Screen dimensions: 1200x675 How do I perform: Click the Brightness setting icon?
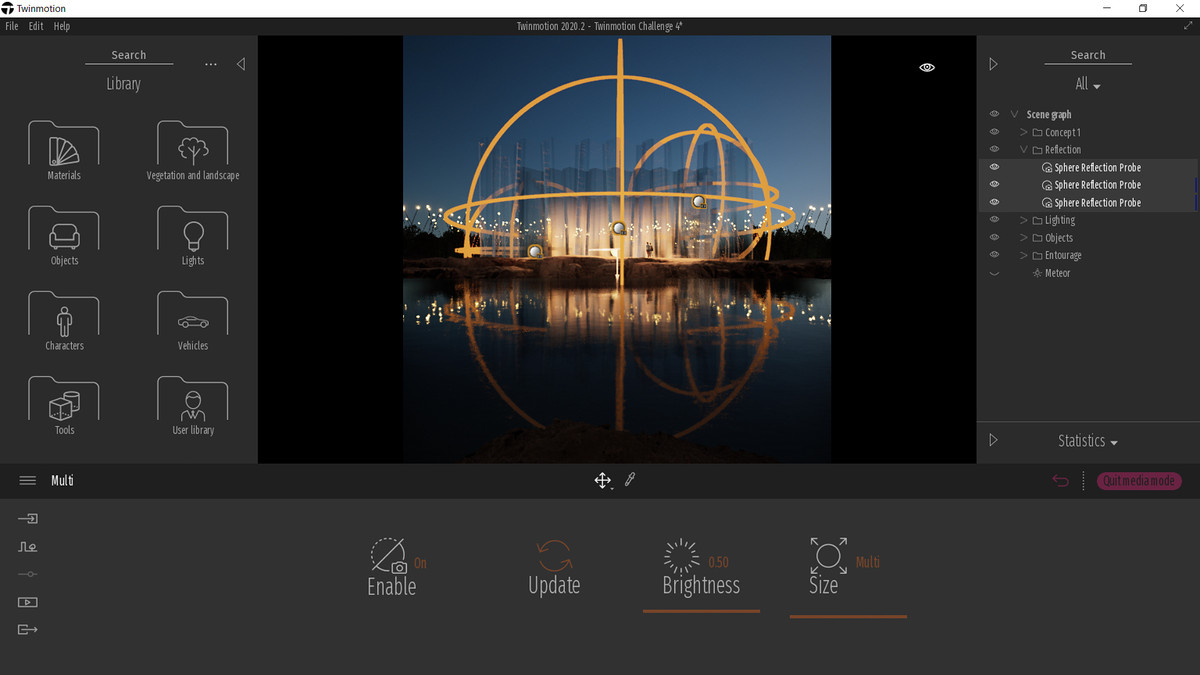(x=682, y=555)
